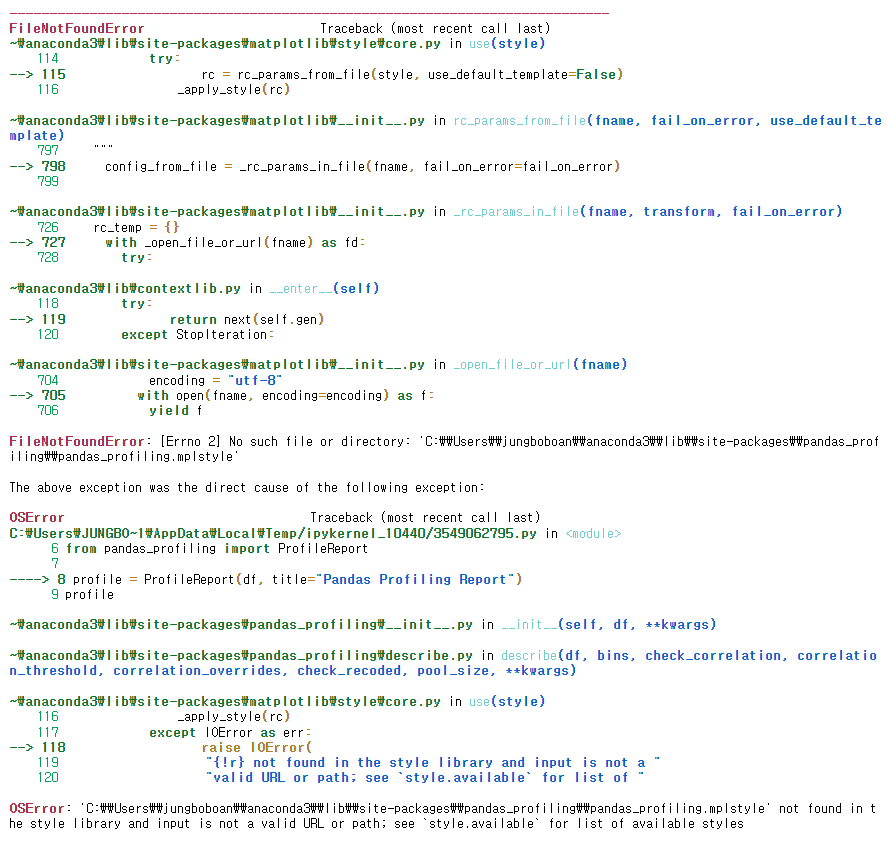Click the 'pandas_profiling\__init__.py in __init__(self, df, **kwargs)' line
Viewport: 887px width, 844px height.
[x=363, y=625]
